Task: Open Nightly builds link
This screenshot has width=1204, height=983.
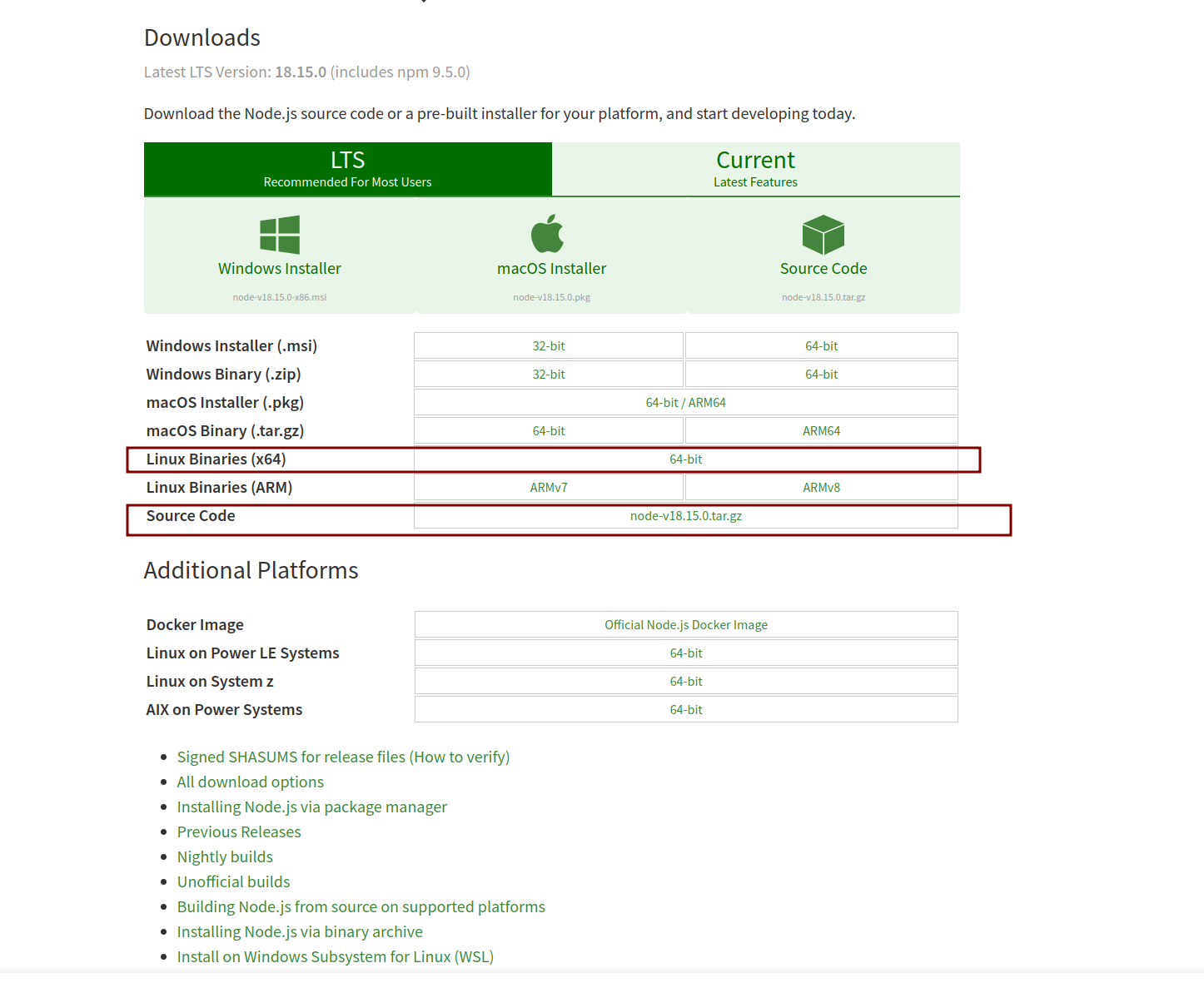Action: point(225,856)
